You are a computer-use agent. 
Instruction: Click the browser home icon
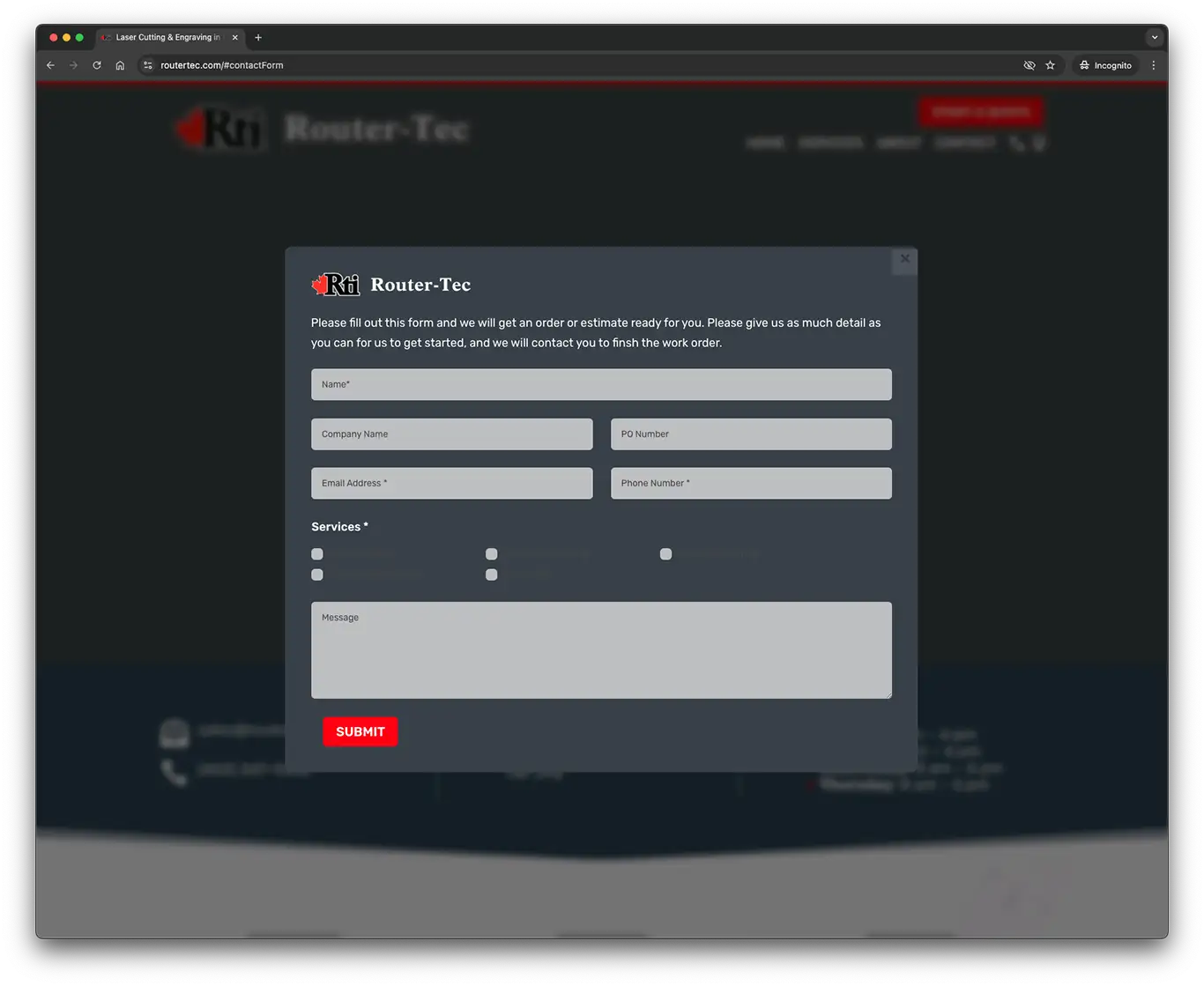120,65
